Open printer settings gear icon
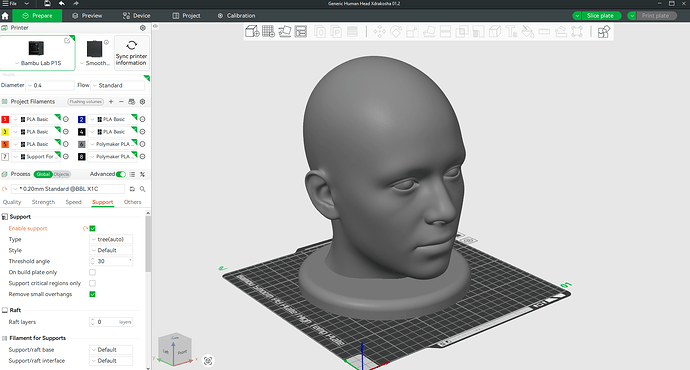 (143, 28)
